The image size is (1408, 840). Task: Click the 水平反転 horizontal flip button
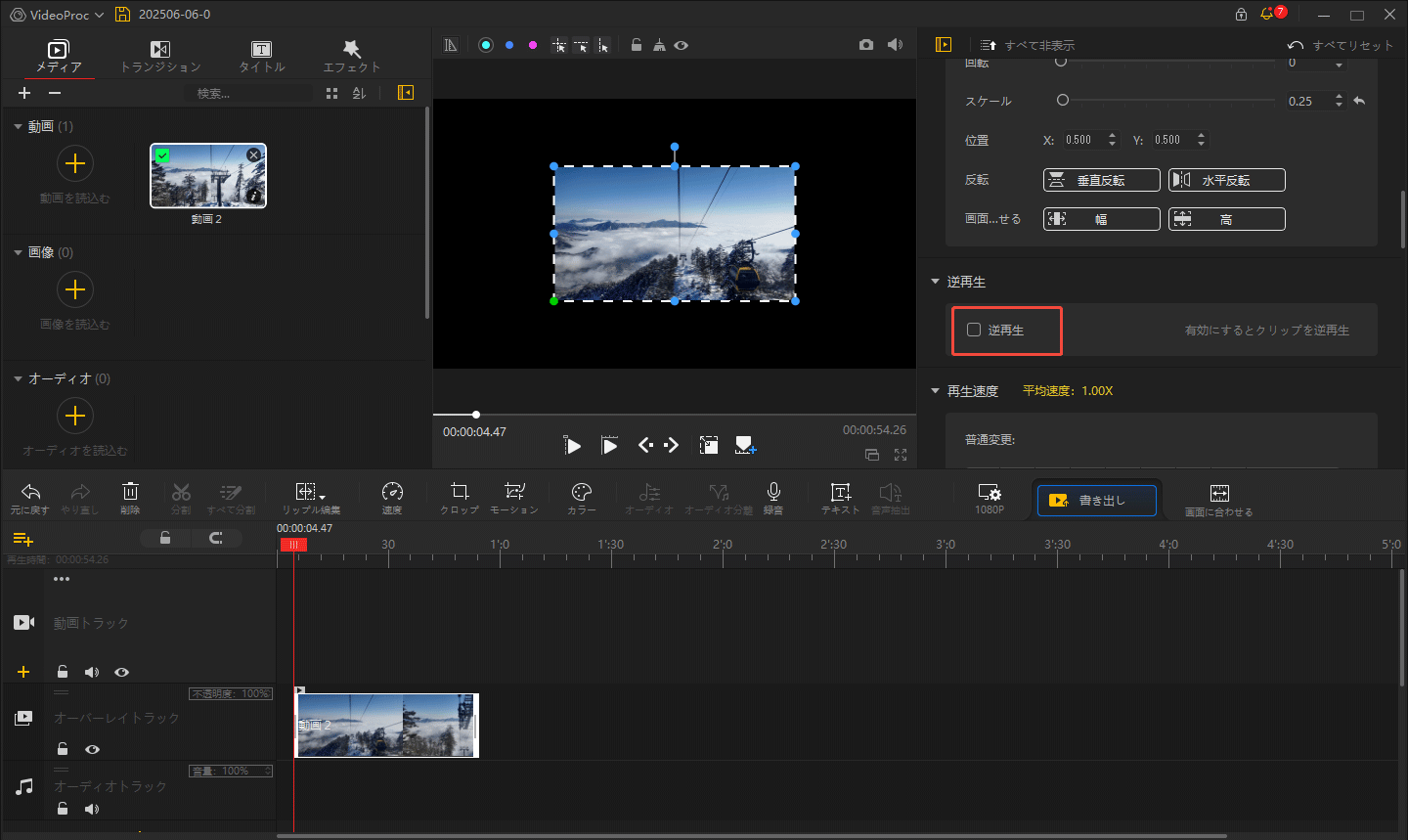click(x=1227, y=180)
